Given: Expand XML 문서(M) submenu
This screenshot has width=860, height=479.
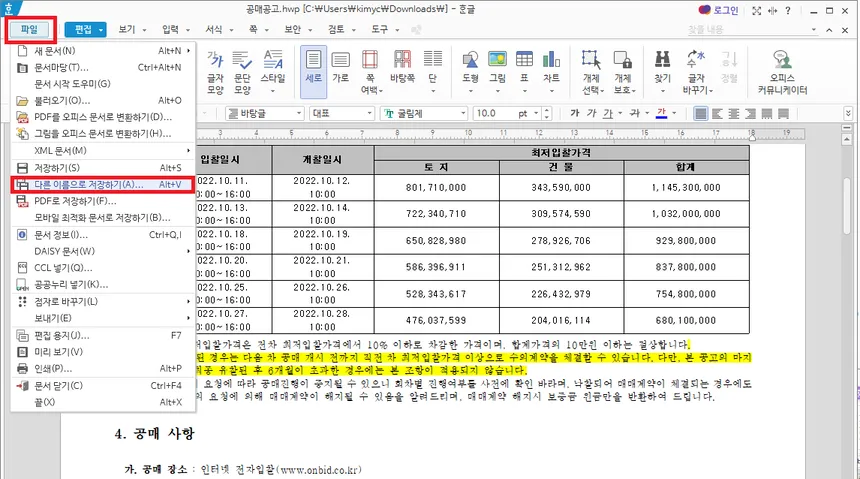Looking at the screenshot, I should pos(103,150).
